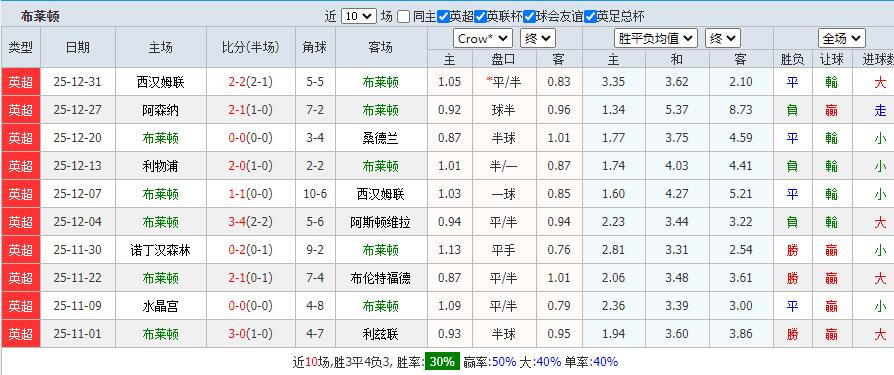Open the Crow* bookmaker dropdown
This screenshot has height=375, width=894.
[483, 39]
